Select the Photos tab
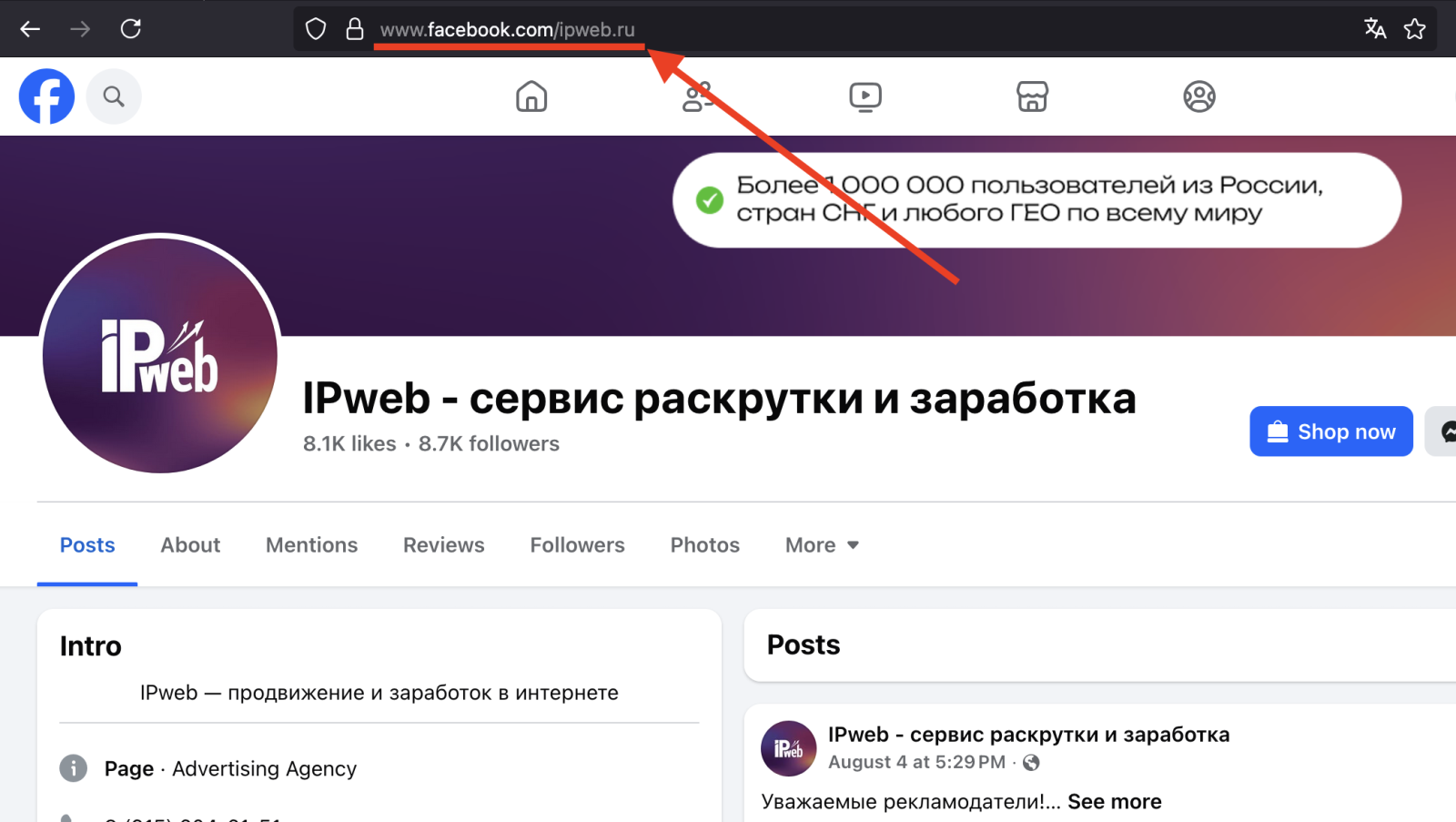The height and width of the screenshot is (822, 1456). tap(704, 545)
